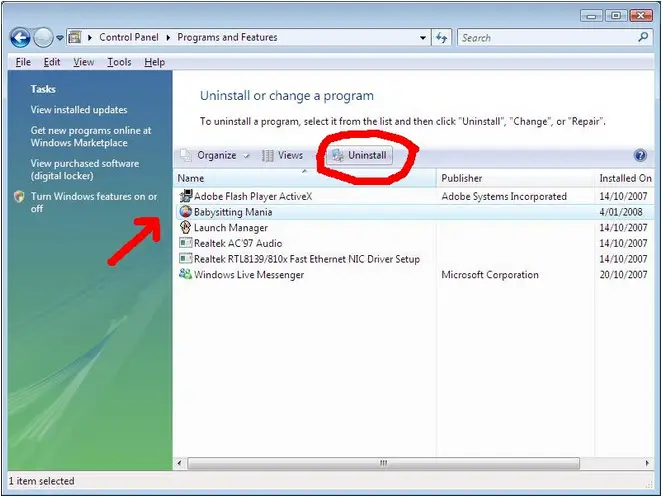Minimize the Programs and Features window
Screen dimensions: 662x498
click(592, 16)
